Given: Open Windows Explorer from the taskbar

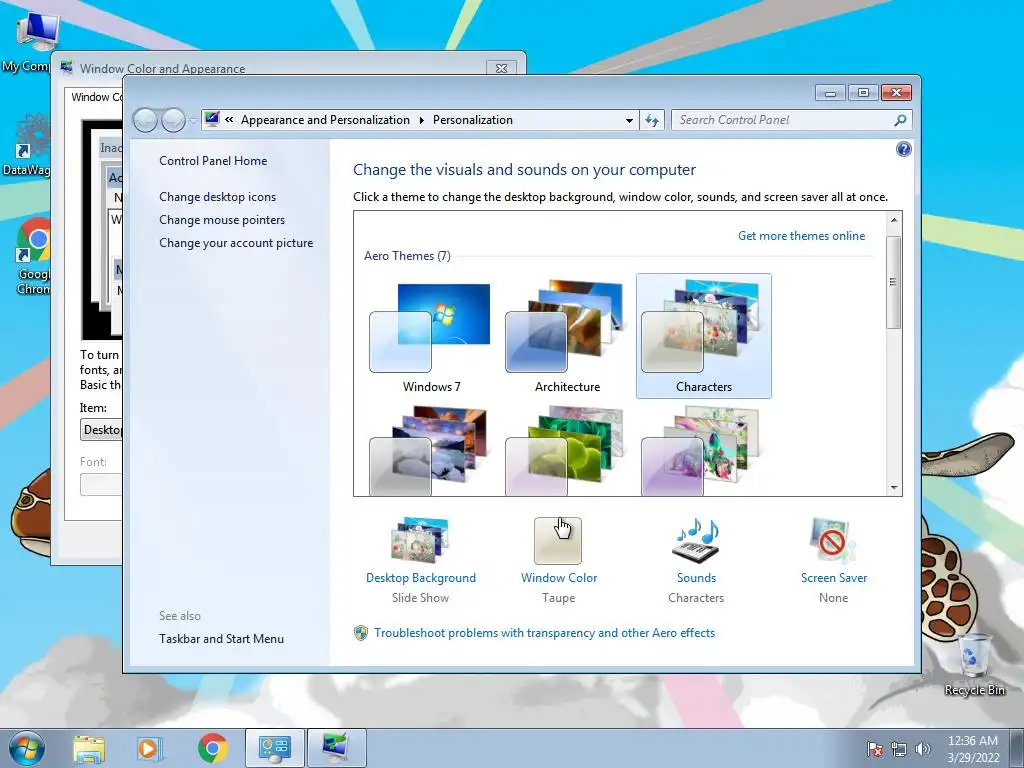Looking at the screenshot, I should (x=89, y=749).
